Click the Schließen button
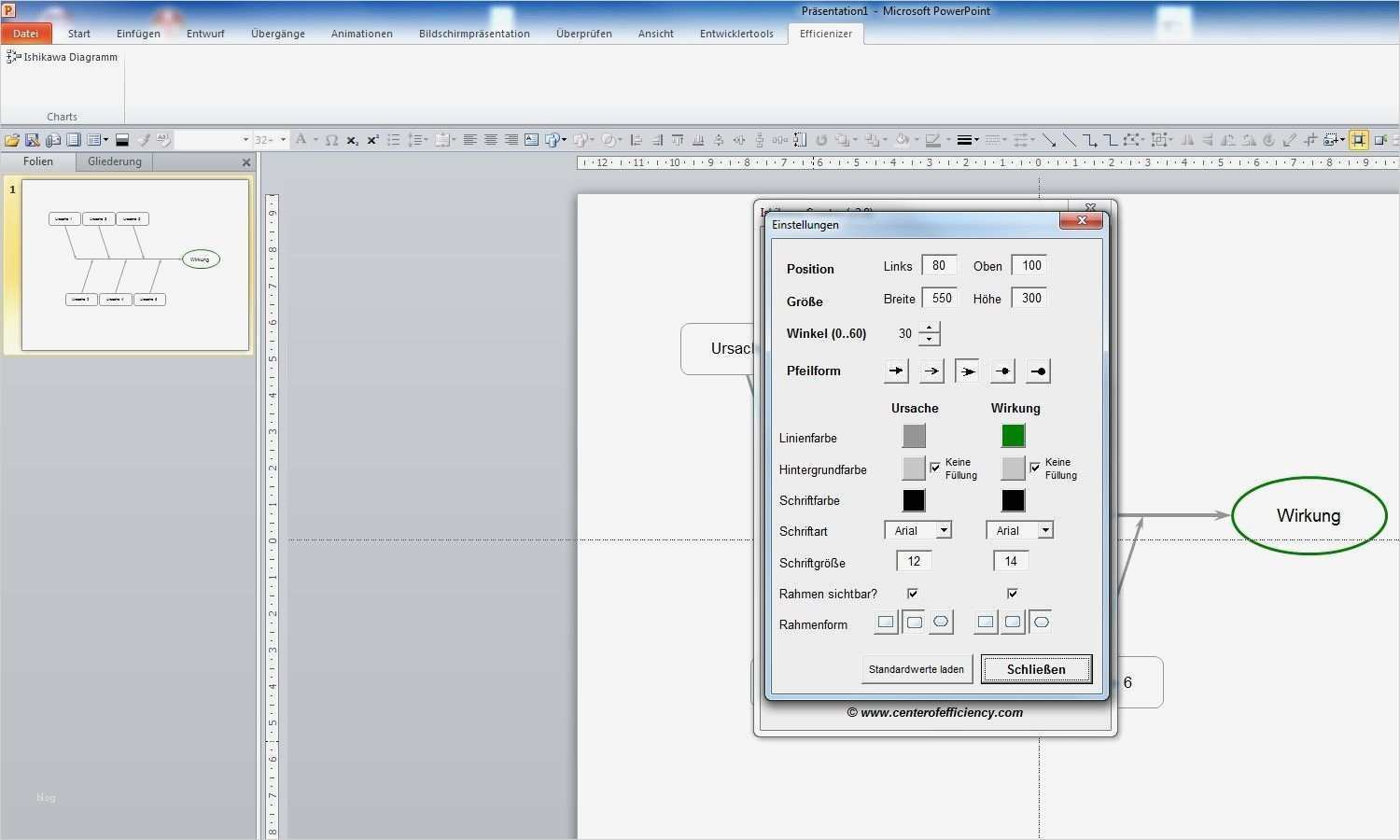This screenshot has width=1400, height=840. (x=1036, y=669)
